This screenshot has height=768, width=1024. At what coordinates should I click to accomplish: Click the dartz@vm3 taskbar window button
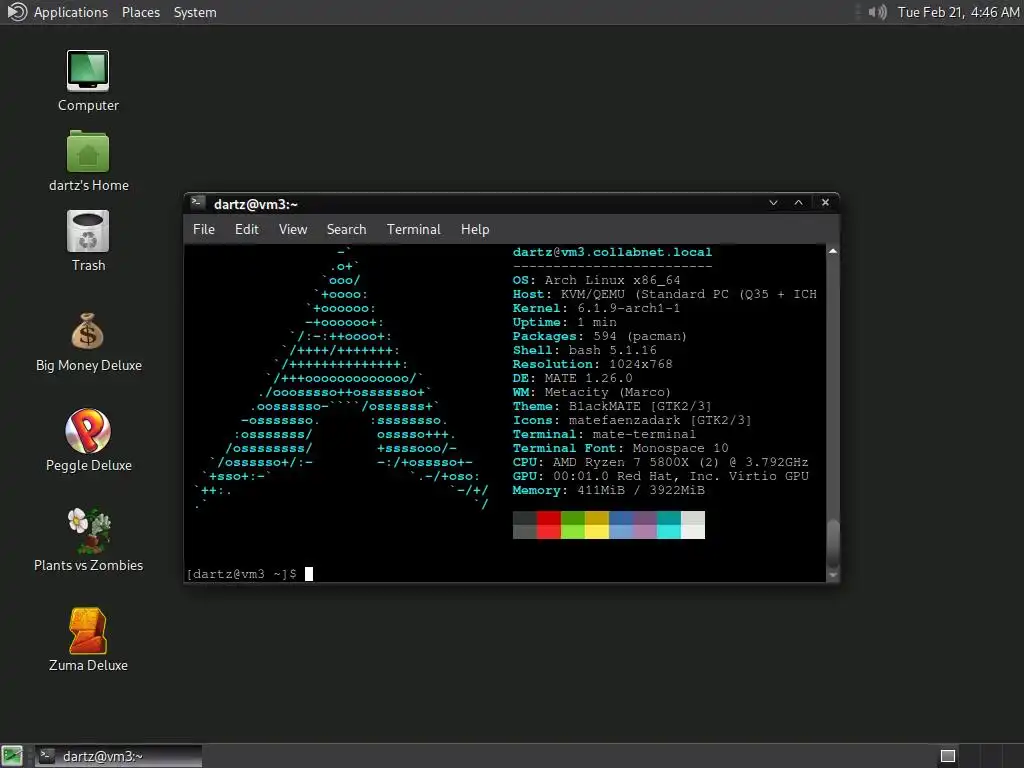click(118, 756)
